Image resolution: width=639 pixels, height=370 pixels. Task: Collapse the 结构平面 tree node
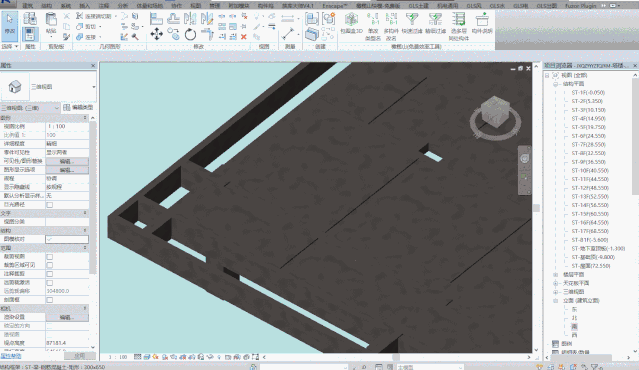tap(555, 84)
